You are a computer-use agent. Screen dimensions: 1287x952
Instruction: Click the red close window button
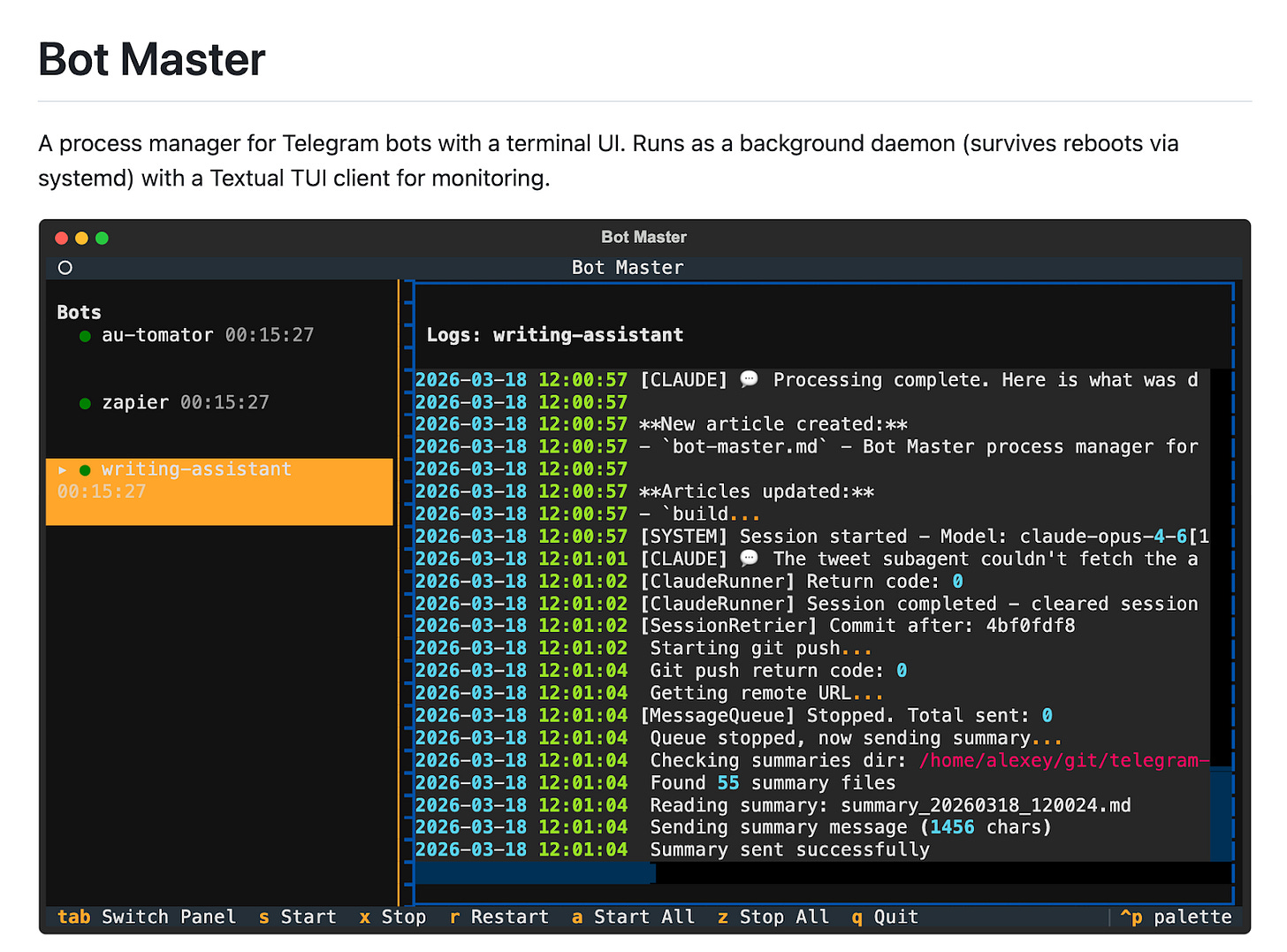[62, 238]
